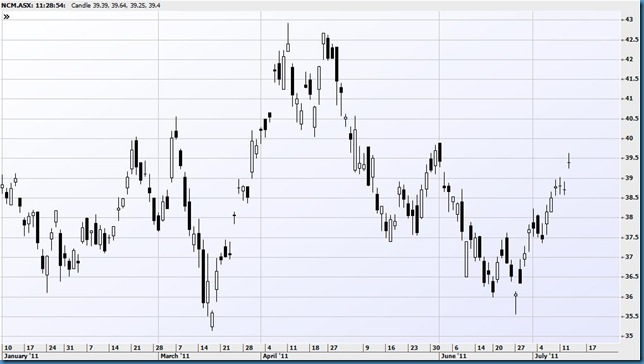644x364 pixels.
Task: Click the 23 date tick on the time axis
Action: [x=414, y=348]
